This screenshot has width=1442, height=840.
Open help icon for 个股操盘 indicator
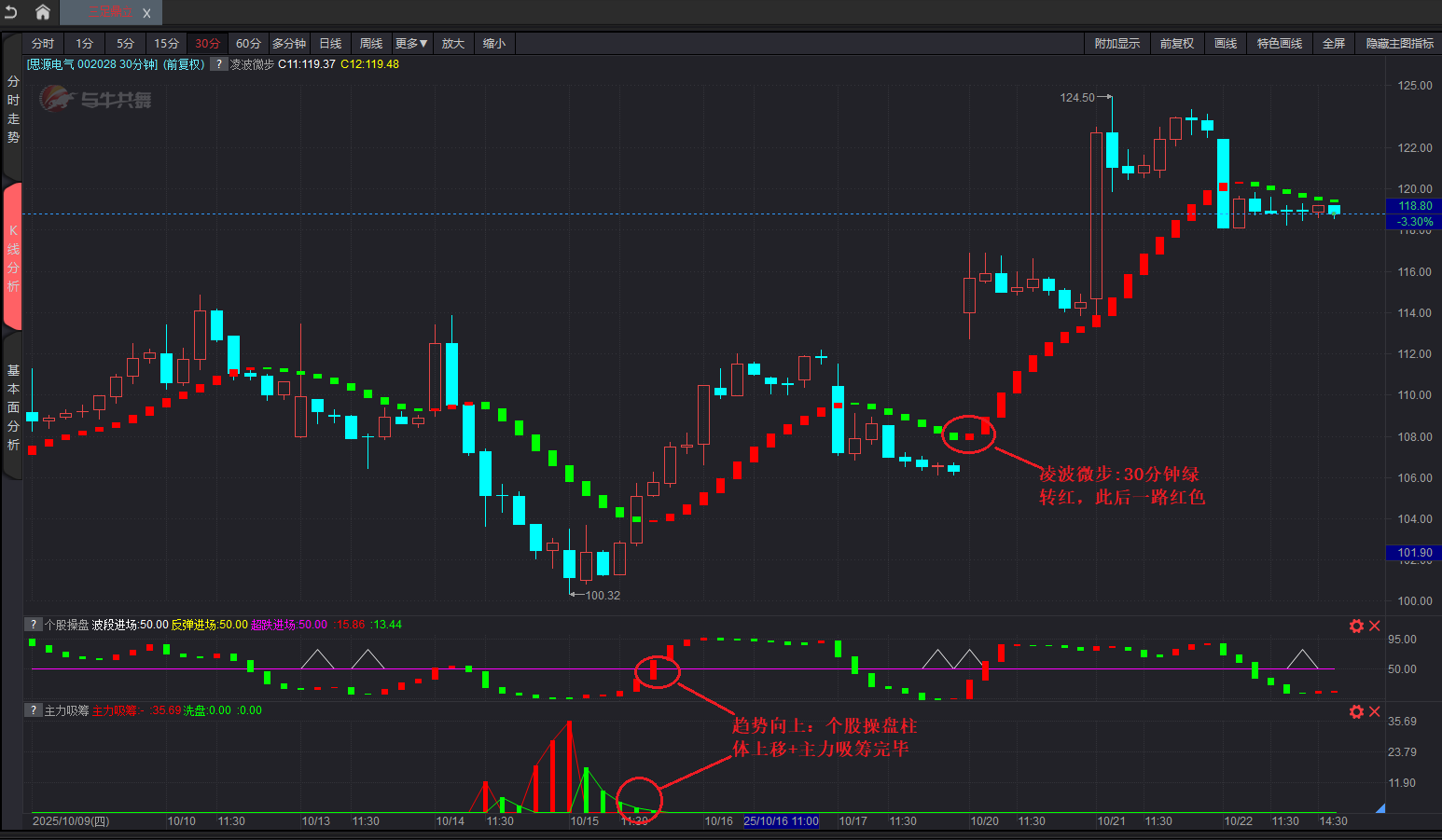(34, 625)
